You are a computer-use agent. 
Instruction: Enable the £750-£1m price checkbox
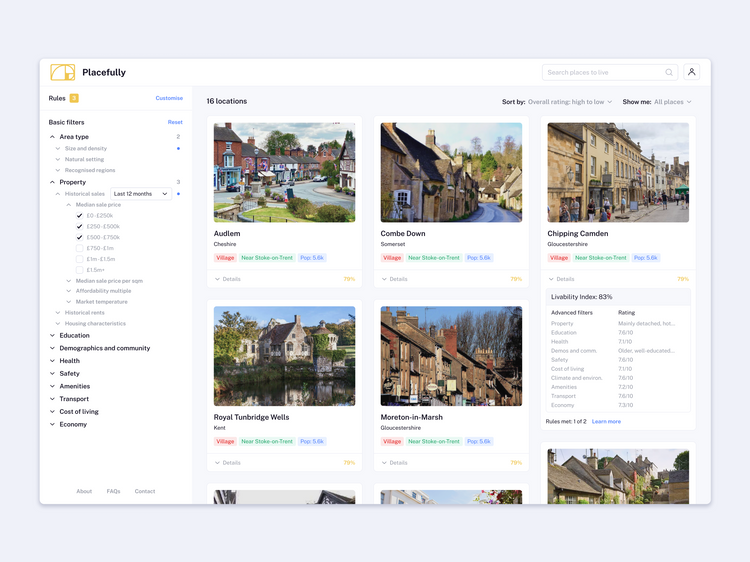pos(80,248)
